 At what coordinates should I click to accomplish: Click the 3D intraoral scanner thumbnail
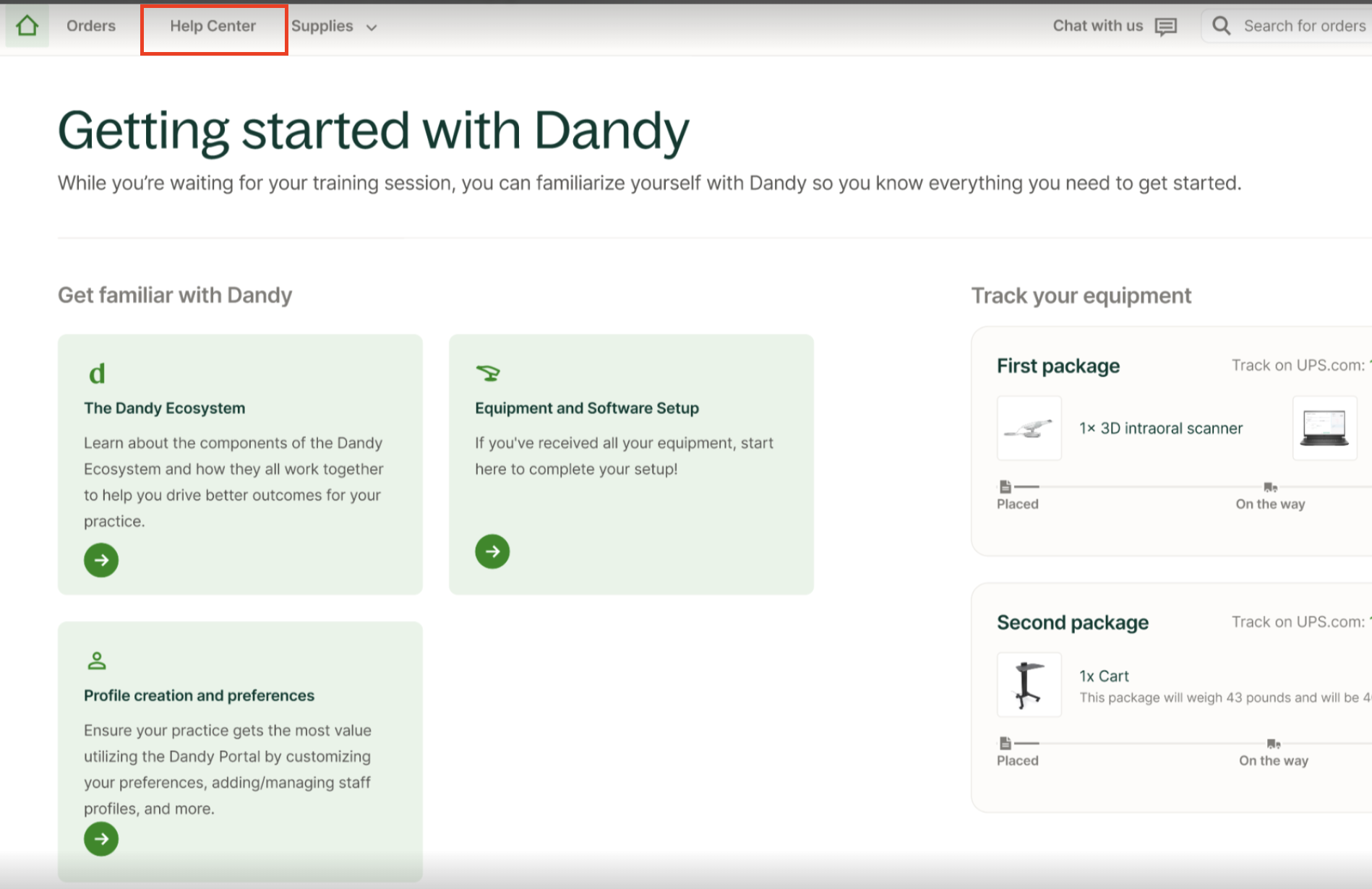[x=1029, y=428]
